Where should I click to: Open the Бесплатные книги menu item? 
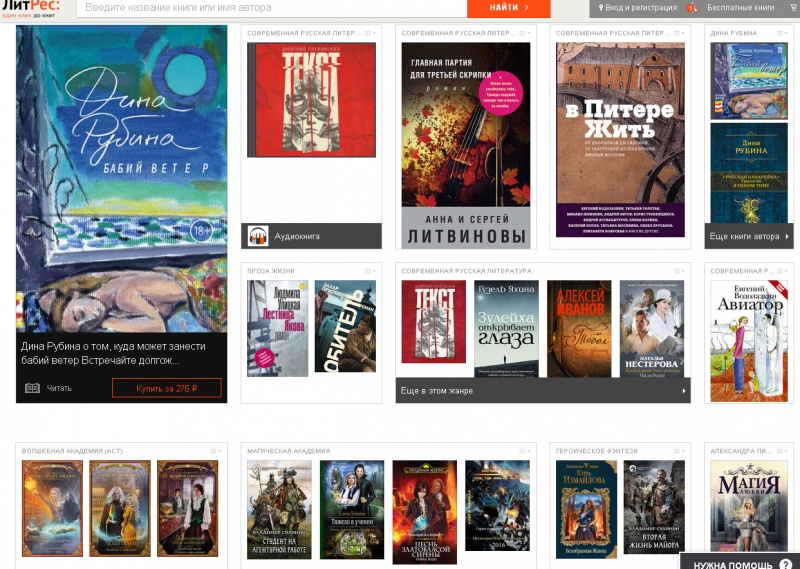click(740, 8)
